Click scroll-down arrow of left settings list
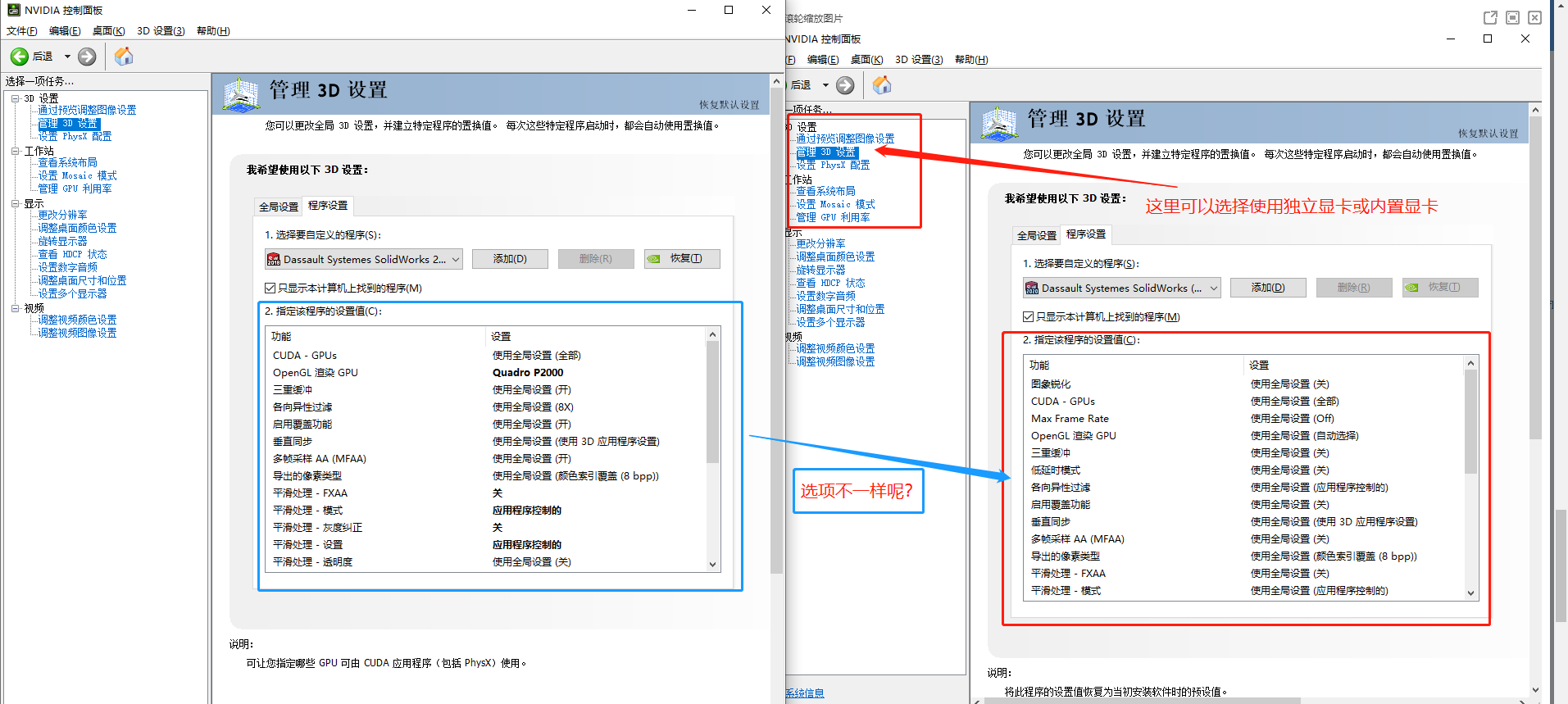 (712, 564)
